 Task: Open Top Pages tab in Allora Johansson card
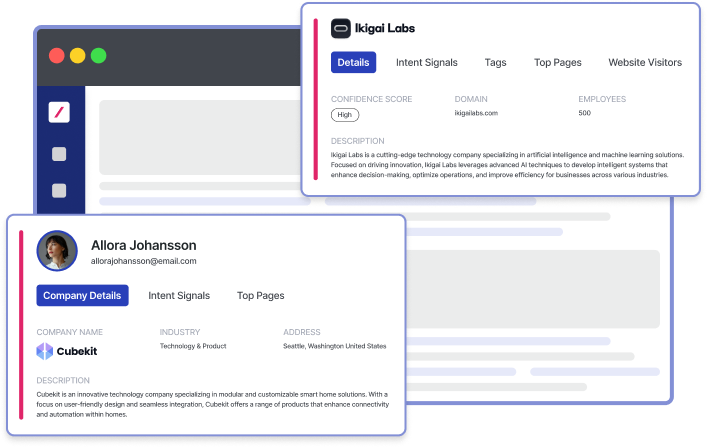pos(261,295)
